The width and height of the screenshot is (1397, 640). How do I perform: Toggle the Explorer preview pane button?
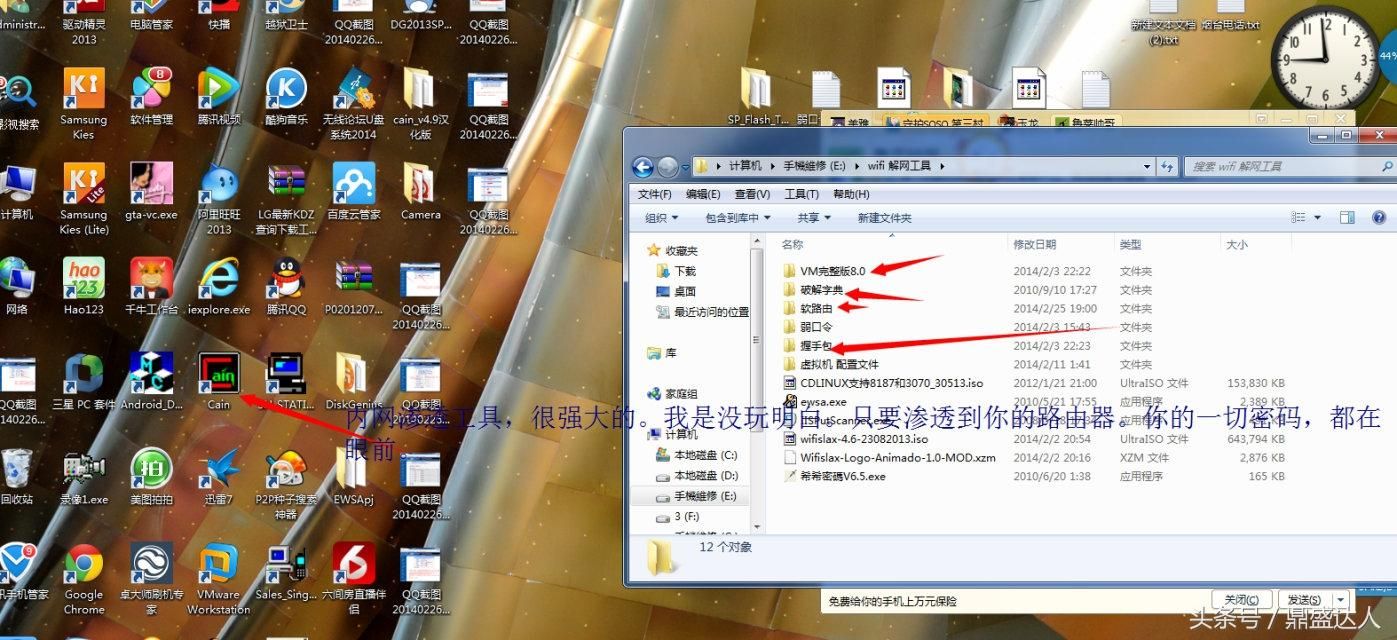1347,217
